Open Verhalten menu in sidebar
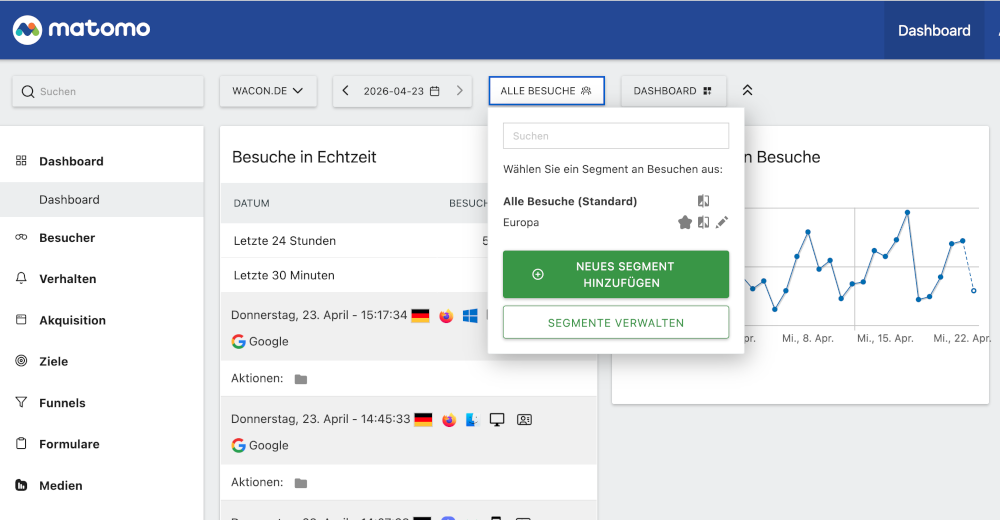This screenshot has width=1000, height=520. pyautogui.click(x=68, y=279)
